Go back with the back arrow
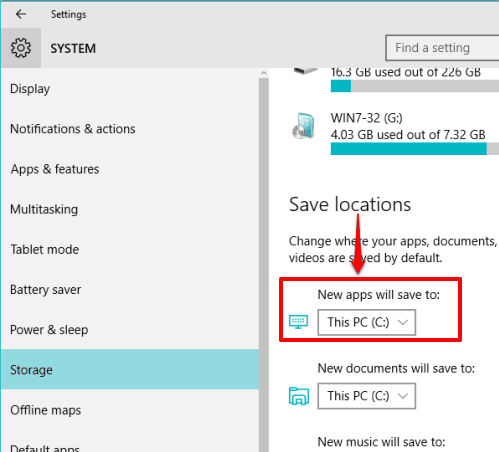This screenshot has height=452, width=499. point(21,14)
